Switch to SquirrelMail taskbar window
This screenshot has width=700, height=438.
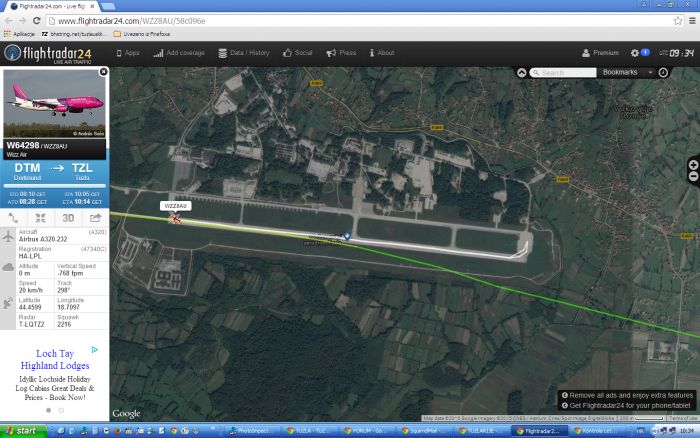click(425, 431)
